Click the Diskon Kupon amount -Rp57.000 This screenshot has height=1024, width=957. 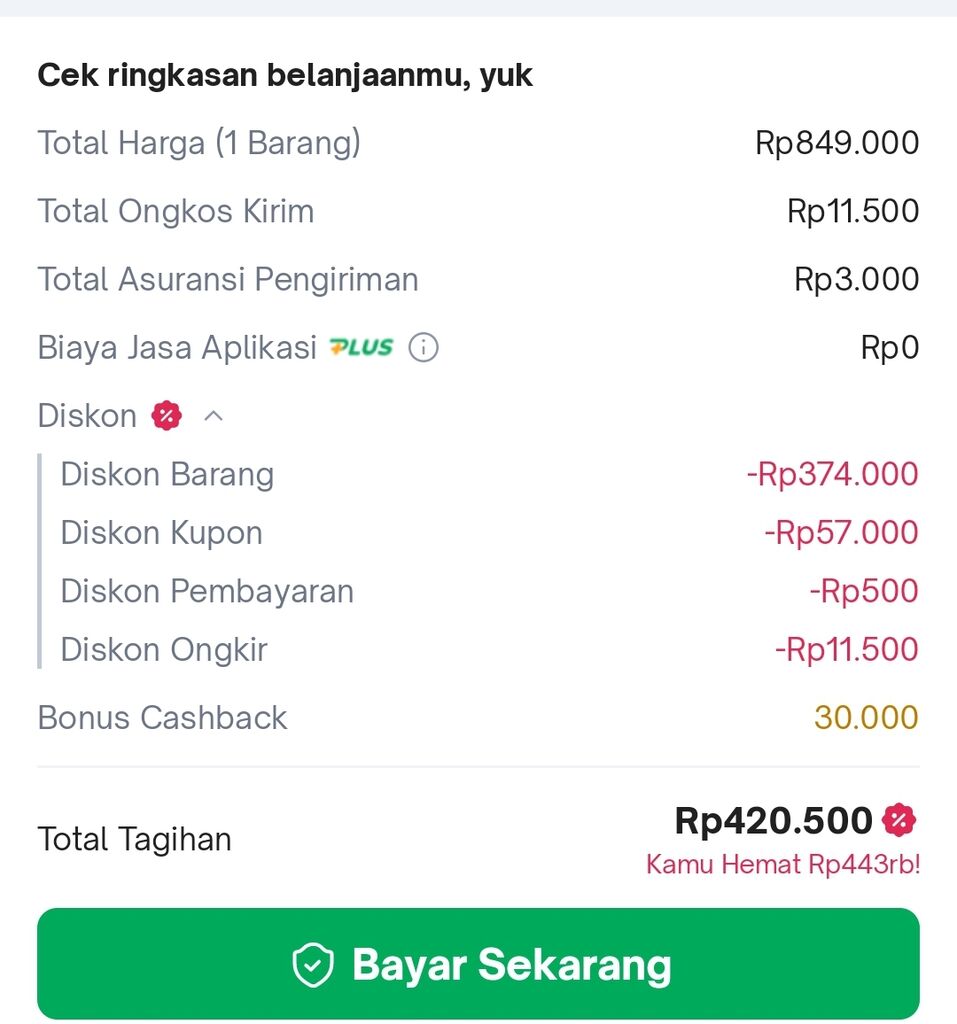841,532
